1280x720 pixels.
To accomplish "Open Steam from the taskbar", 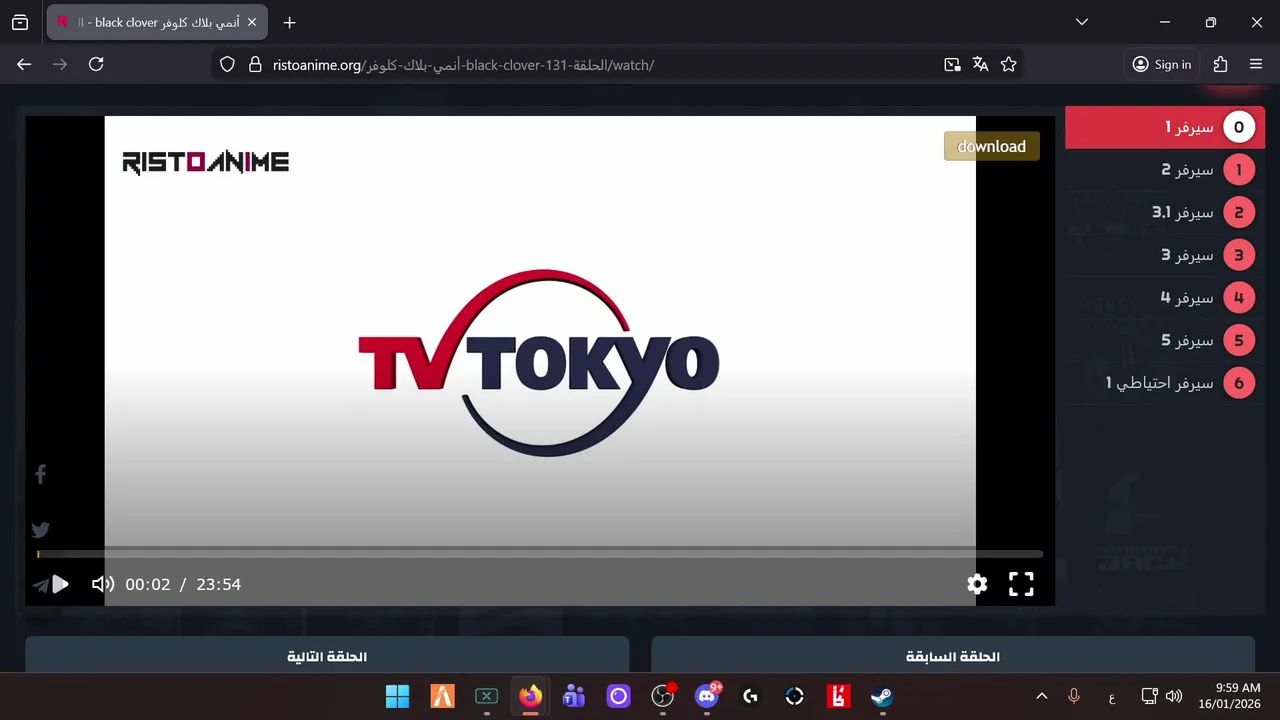I will tap(882, 696).
